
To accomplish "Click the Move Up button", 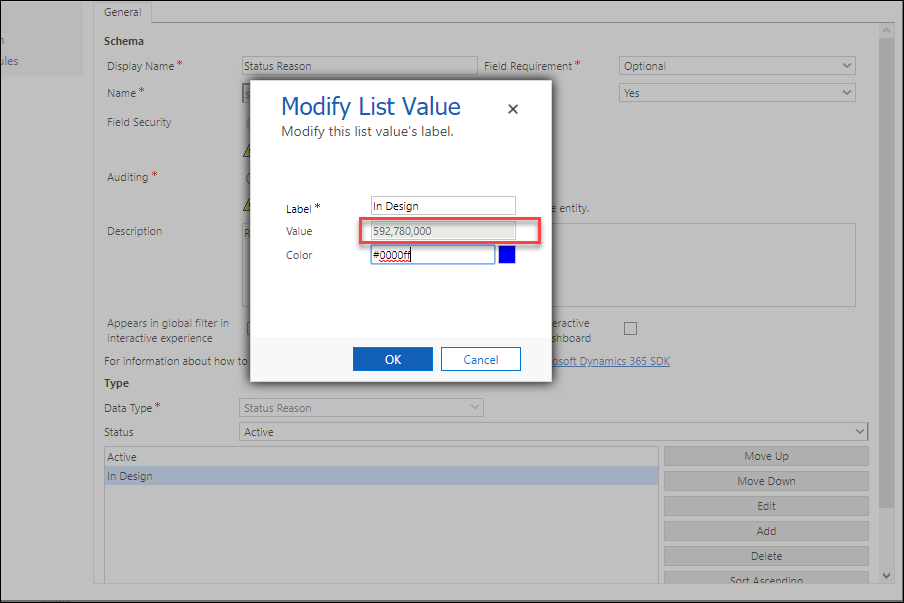I will click(x=766, y=456).
